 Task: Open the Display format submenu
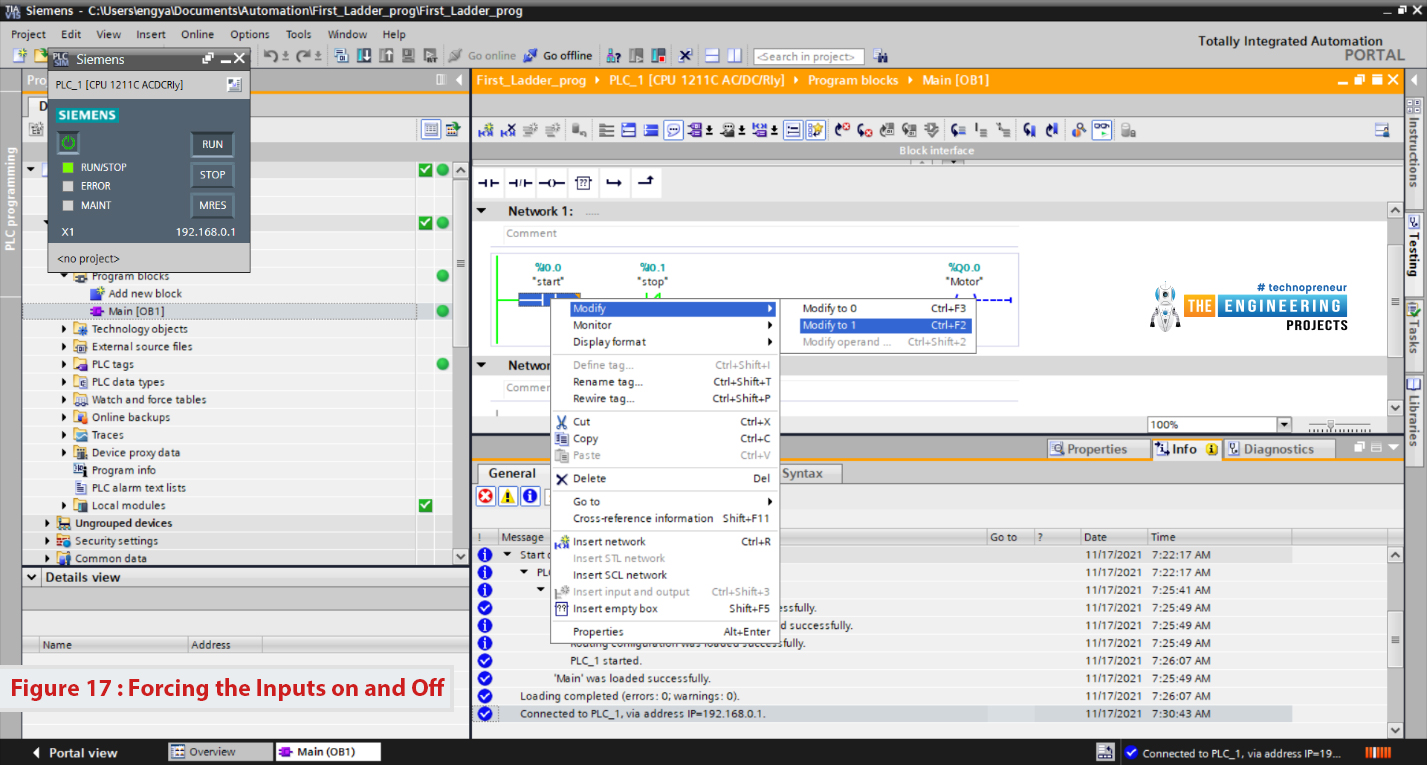(665, 342)
